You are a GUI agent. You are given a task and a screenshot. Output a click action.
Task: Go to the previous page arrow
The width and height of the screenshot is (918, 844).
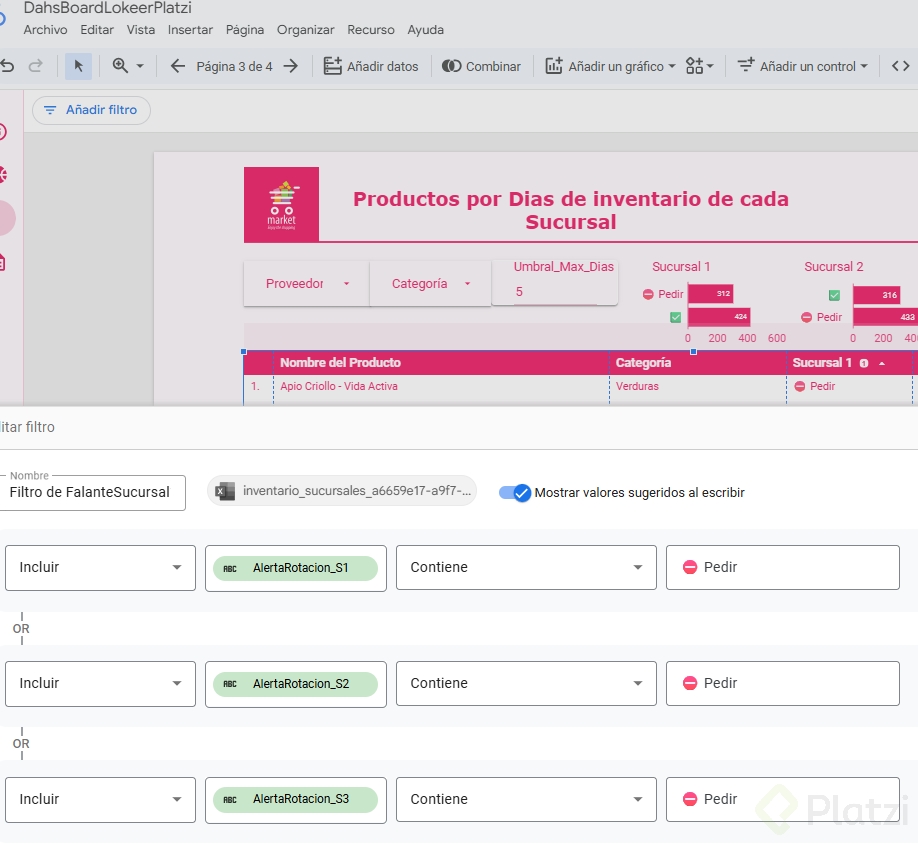pos(177,66)
